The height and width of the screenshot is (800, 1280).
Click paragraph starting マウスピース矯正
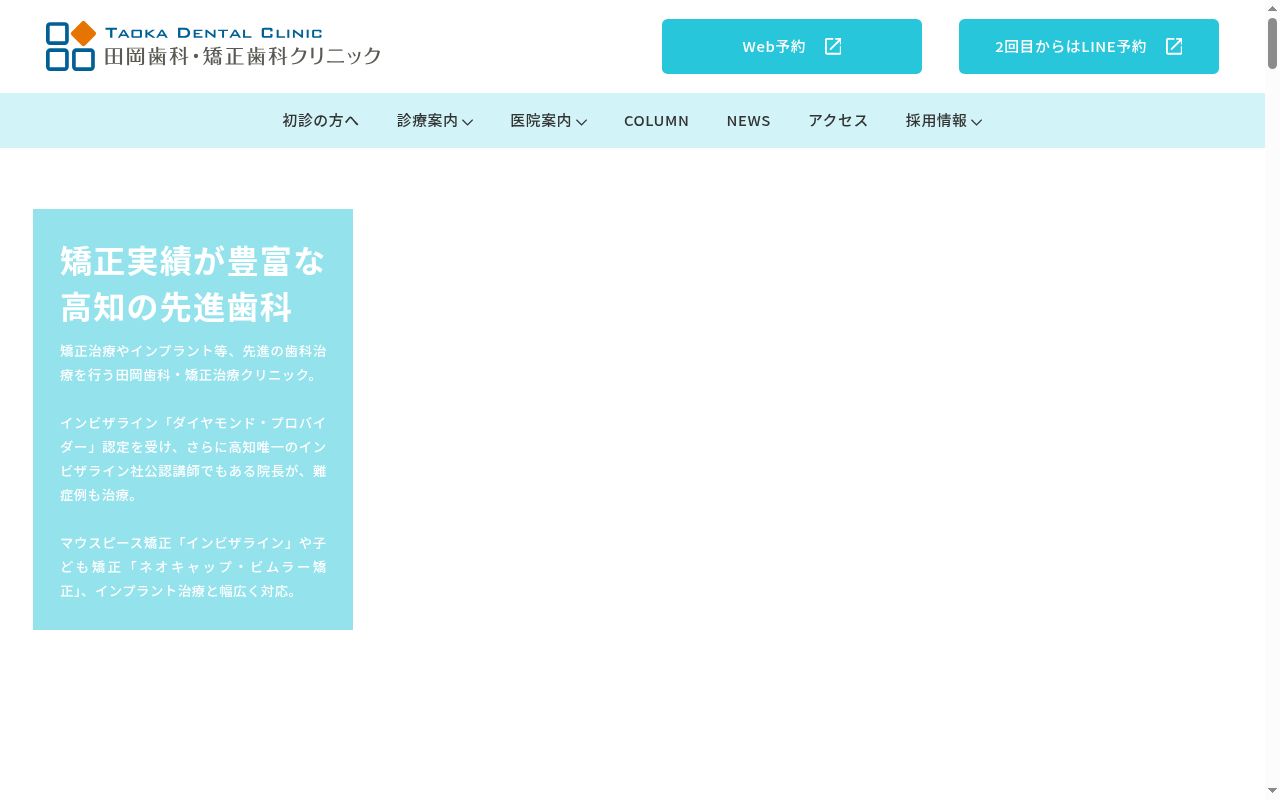click(x=193, y=567)
